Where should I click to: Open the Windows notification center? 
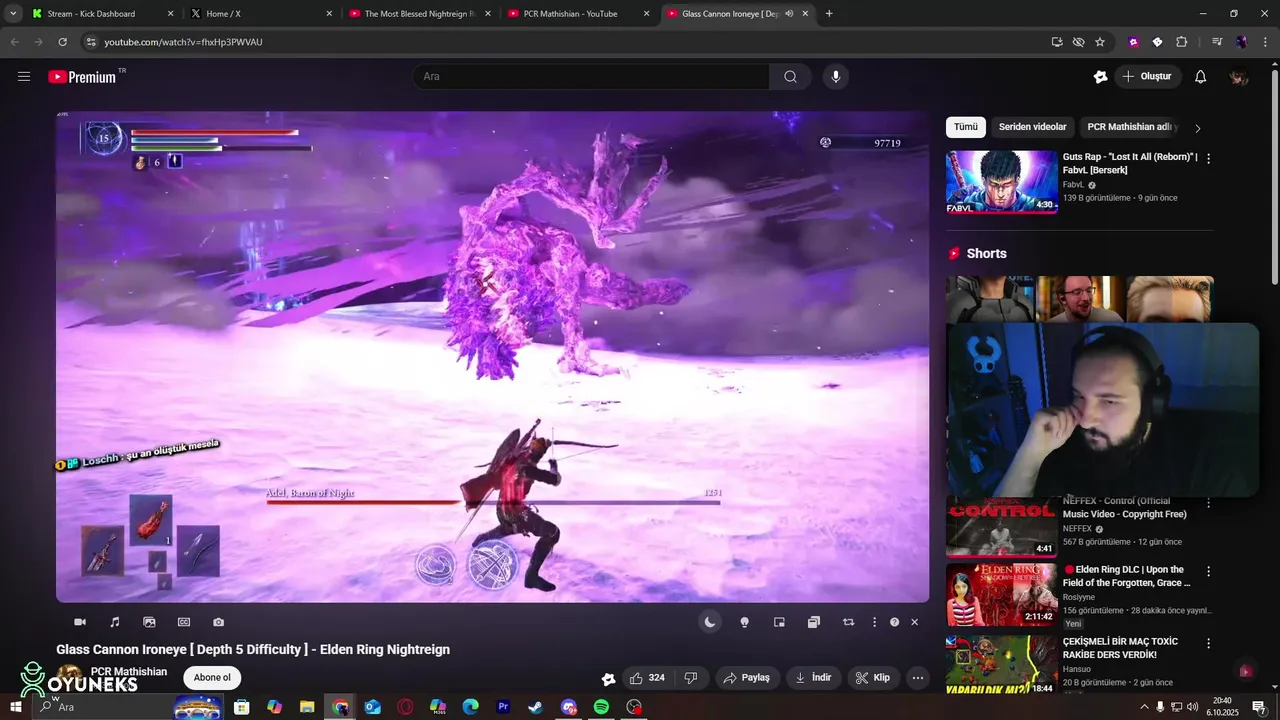[x=1259, y=706]
